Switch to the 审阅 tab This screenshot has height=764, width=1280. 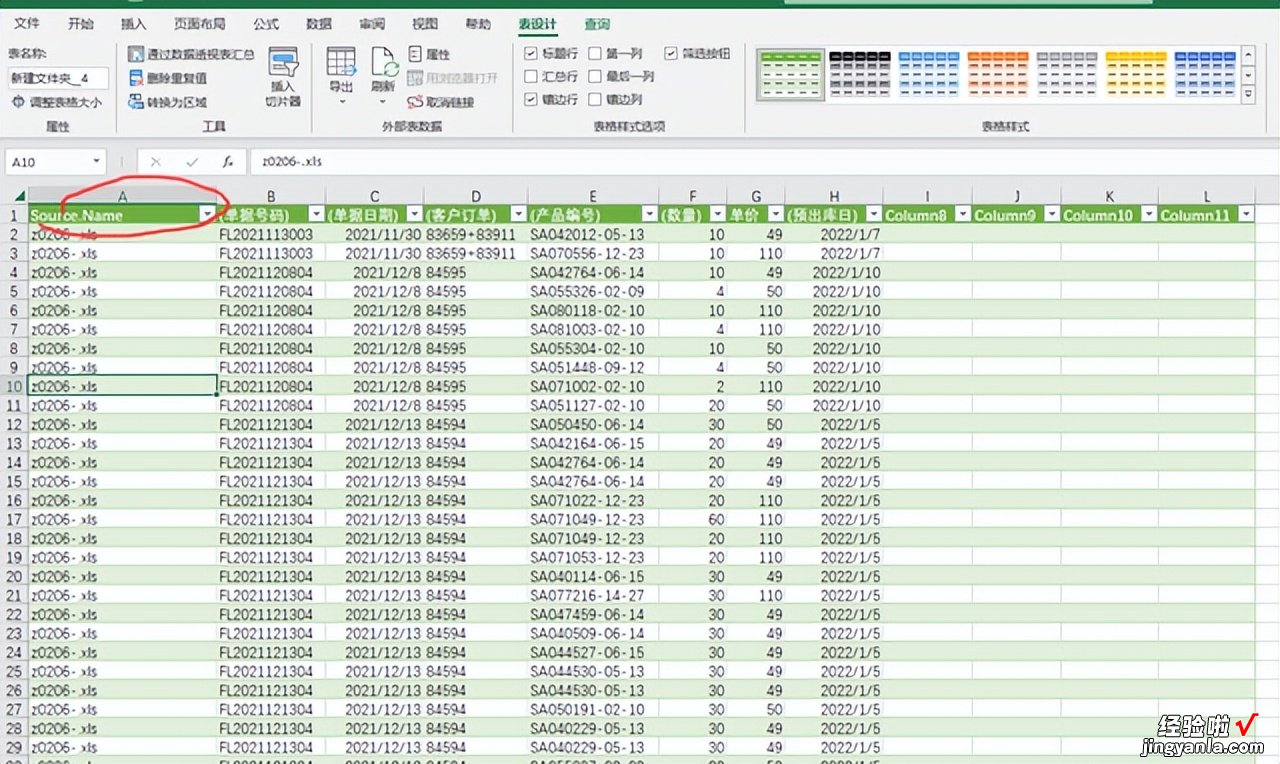coord(372,24)
